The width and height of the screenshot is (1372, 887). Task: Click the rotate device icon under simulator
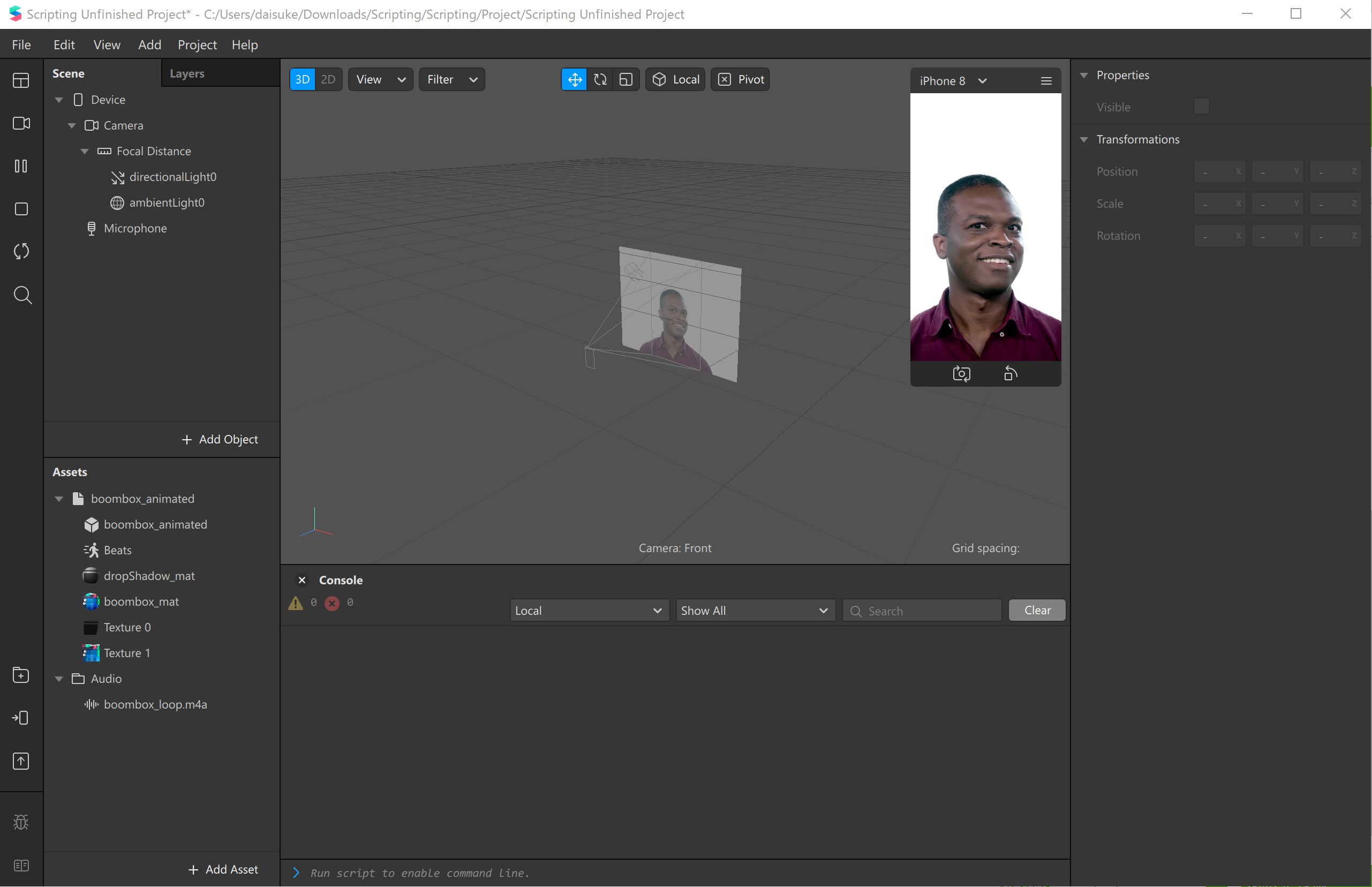(1011, 374)
